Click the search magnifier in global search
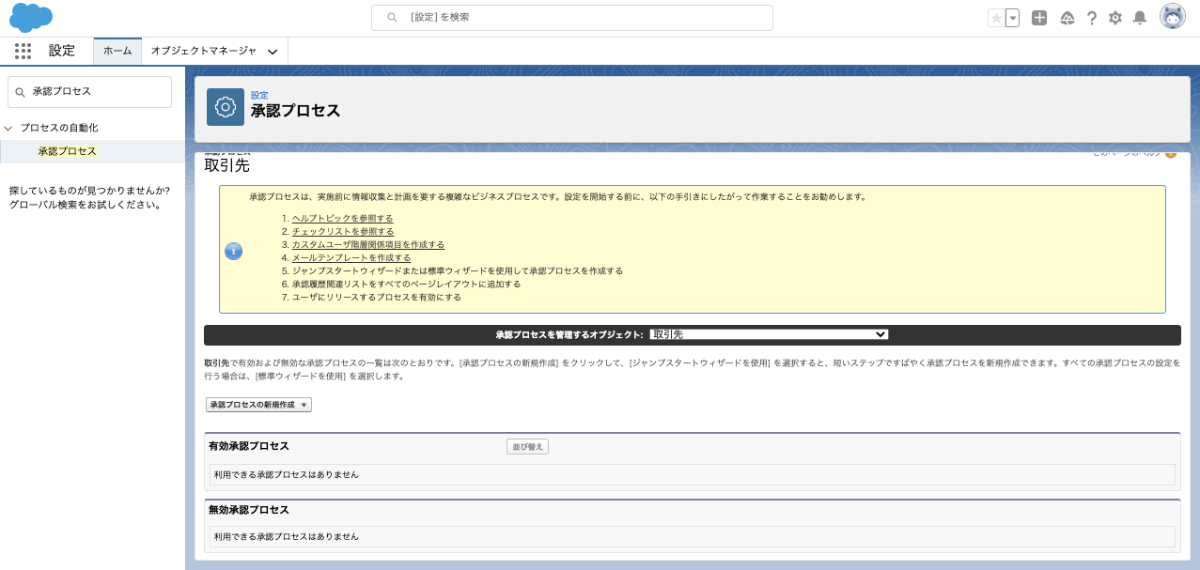Image resolution: width=1200 pixels, height=570 pixels. [392, 18]
